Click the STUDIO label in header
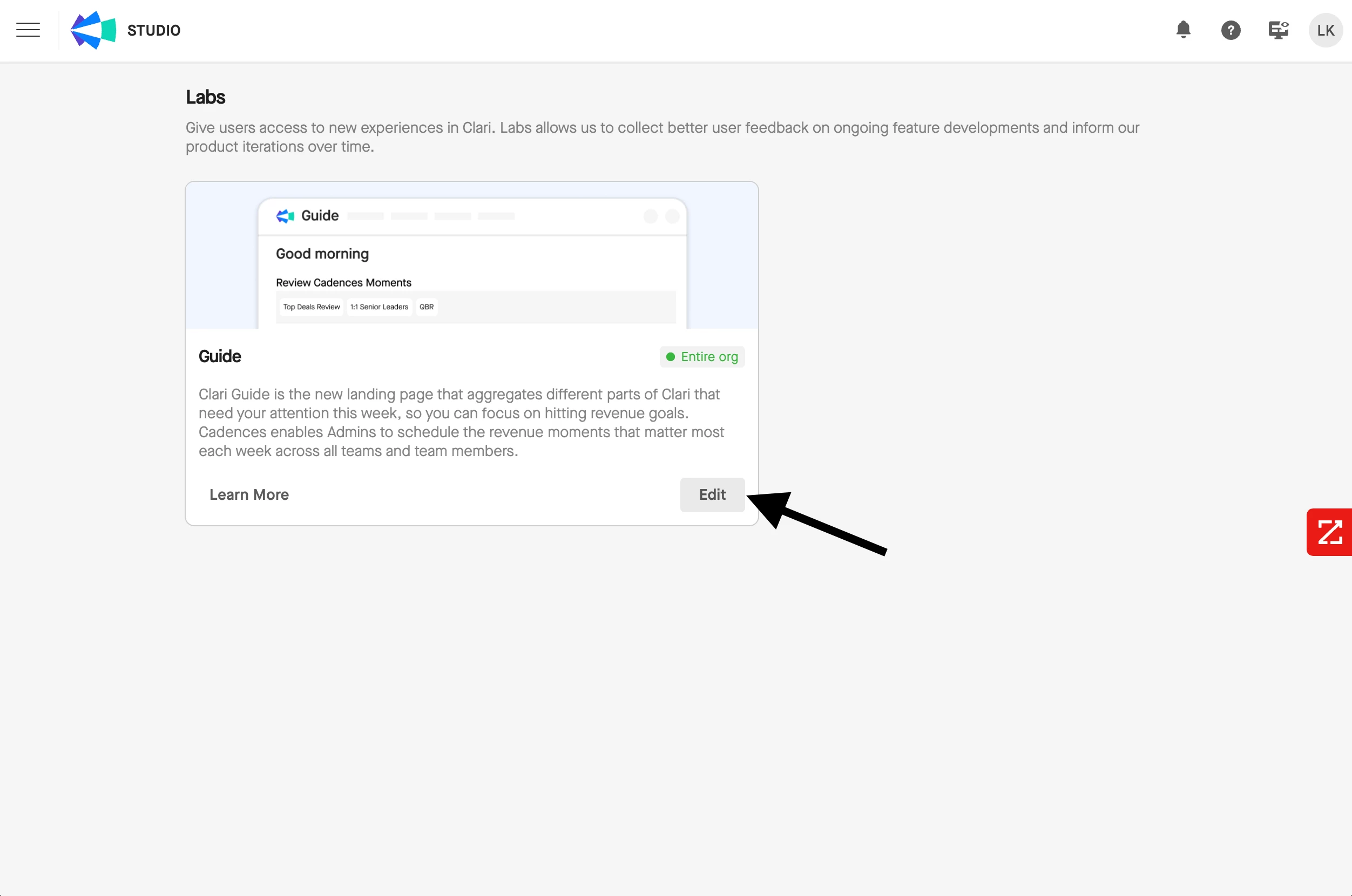1352x896 pixels. 154,30
